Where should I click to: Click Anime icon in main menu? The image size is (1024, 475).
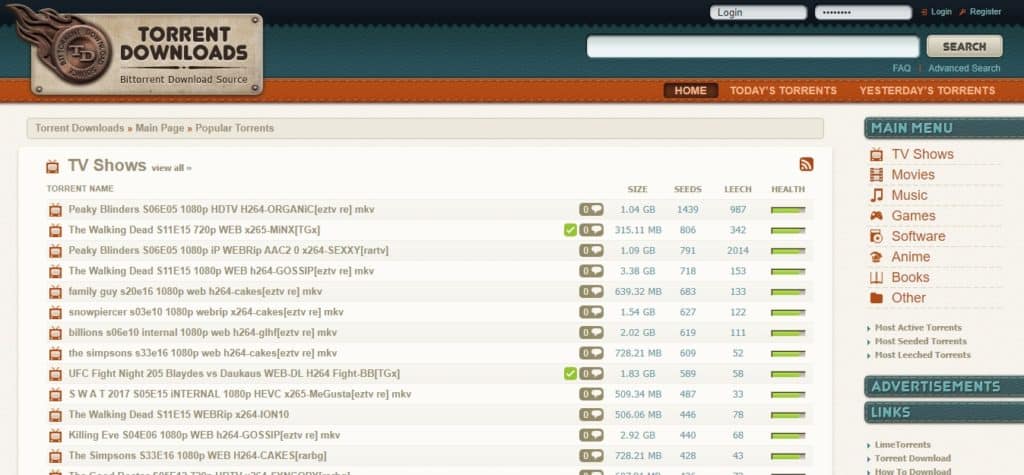[x=876, y=257]
